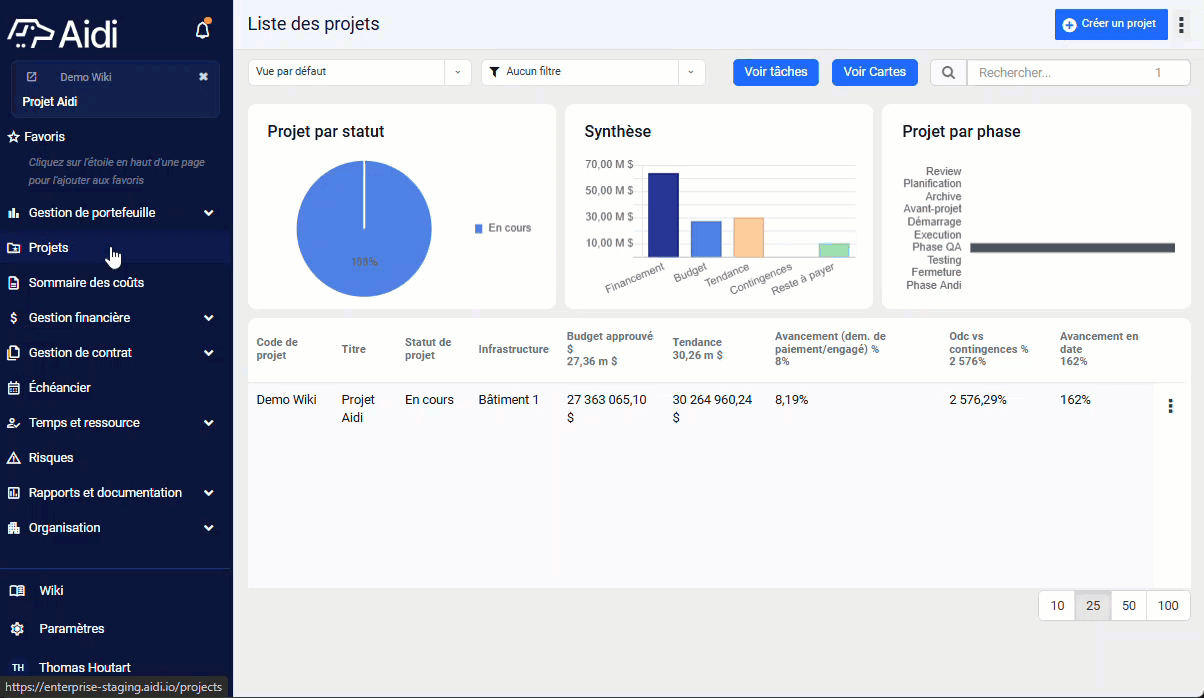Set page size to 25
Screen dimensions: 1204x698
point(1093,606)
